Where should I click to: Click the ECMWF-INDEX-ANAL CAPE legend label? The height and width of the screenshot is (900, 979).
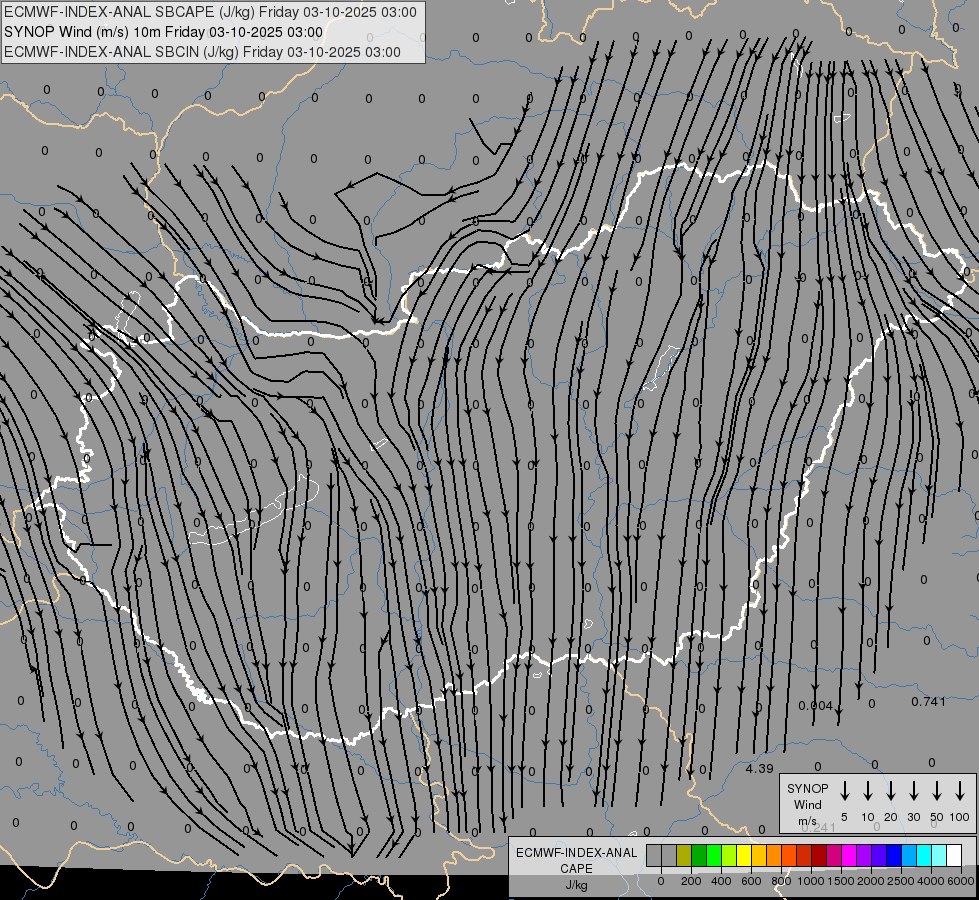point(576,860)
